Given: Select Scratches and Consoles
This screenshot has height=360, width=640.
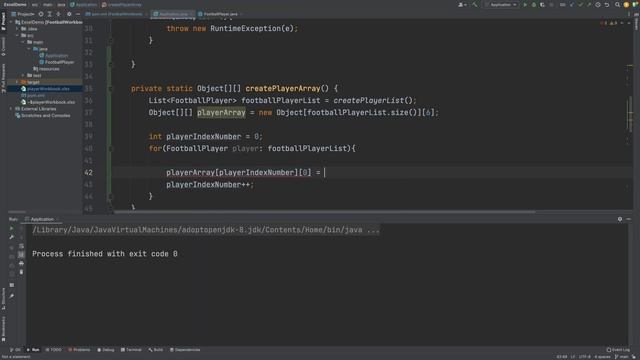Looking at the screenshot, I should [x=42, y=116].
